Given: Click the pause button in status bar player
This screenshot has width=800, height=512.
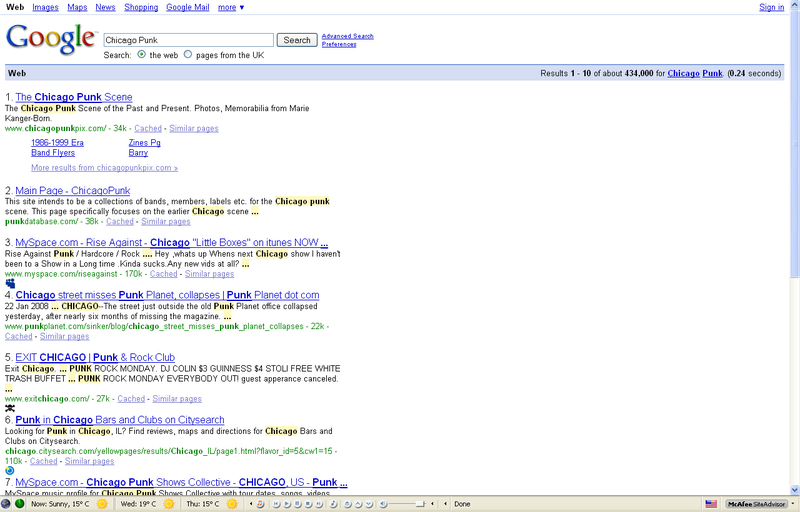Looking at the screenshot, I should tap(297, 504).
